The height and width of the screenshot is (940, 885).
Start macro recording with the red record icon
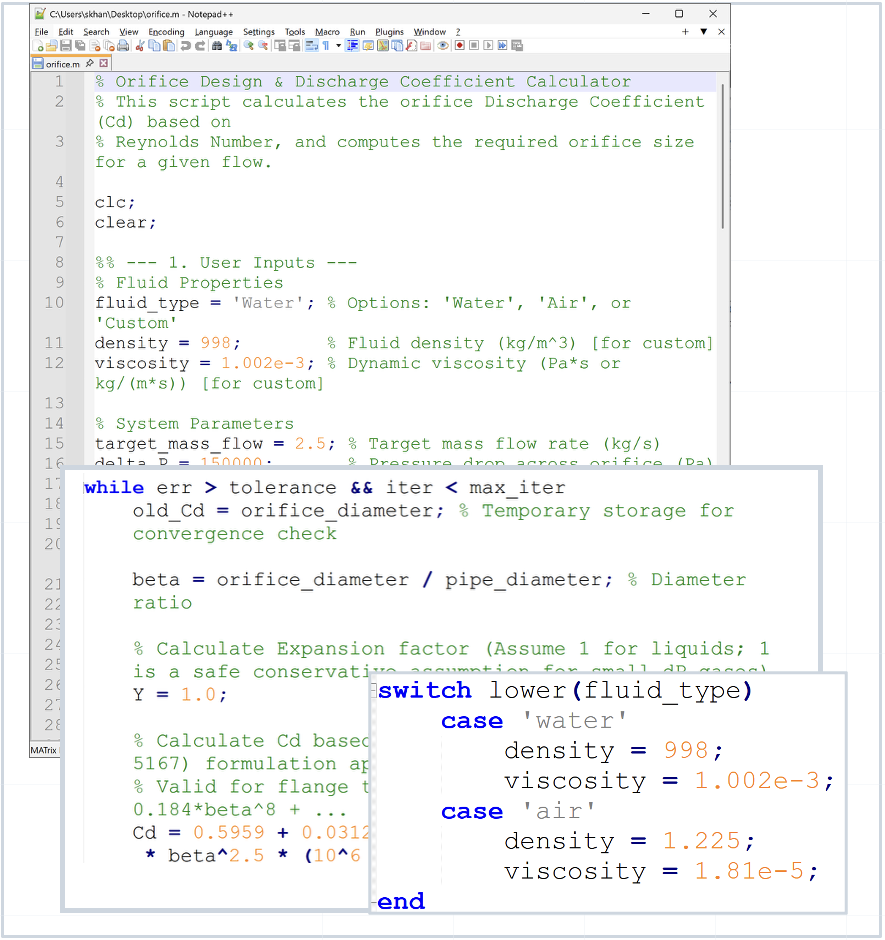coord(459,46)
